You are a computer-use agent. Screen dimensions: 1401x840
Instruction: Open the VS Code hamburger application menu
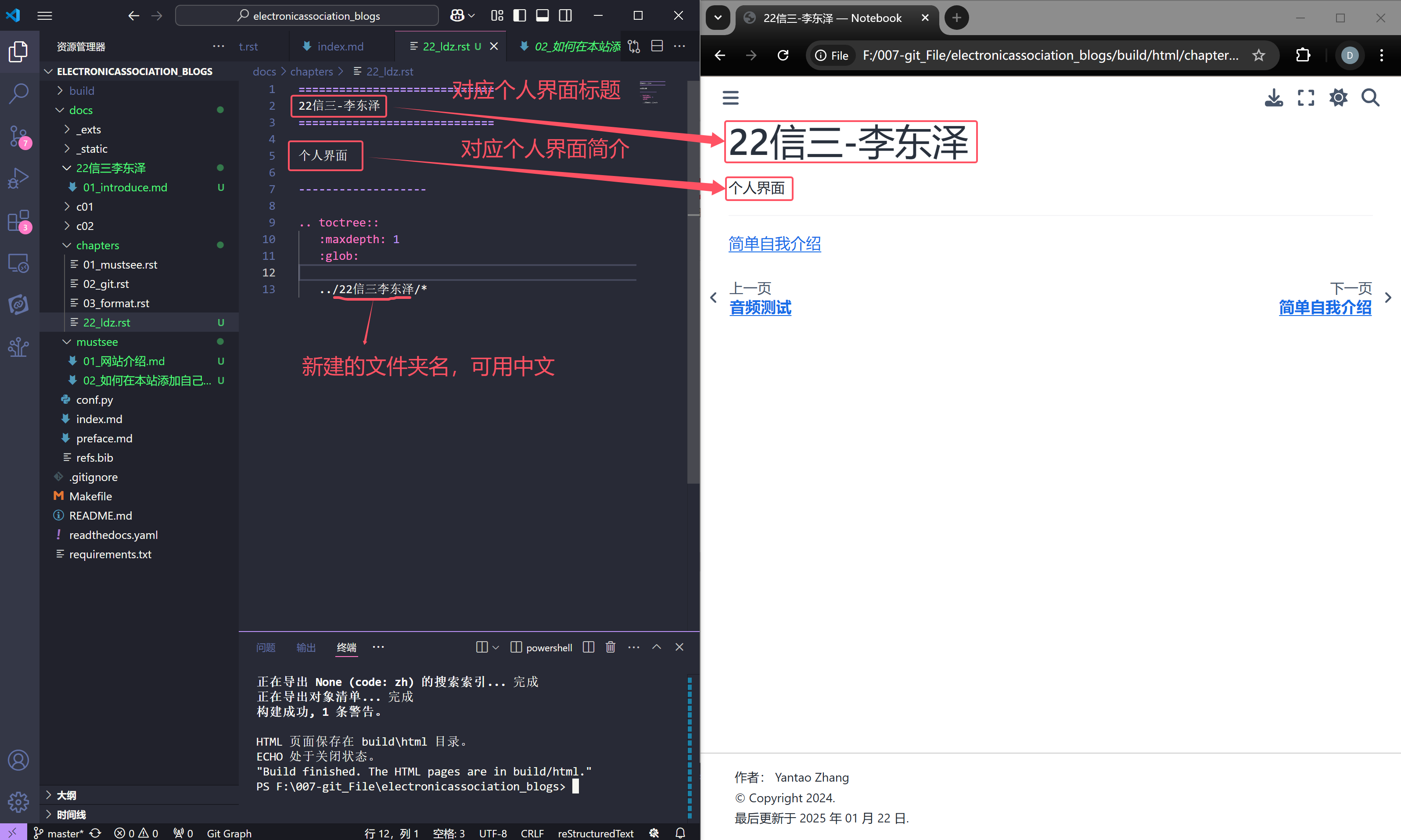[45, 16]
